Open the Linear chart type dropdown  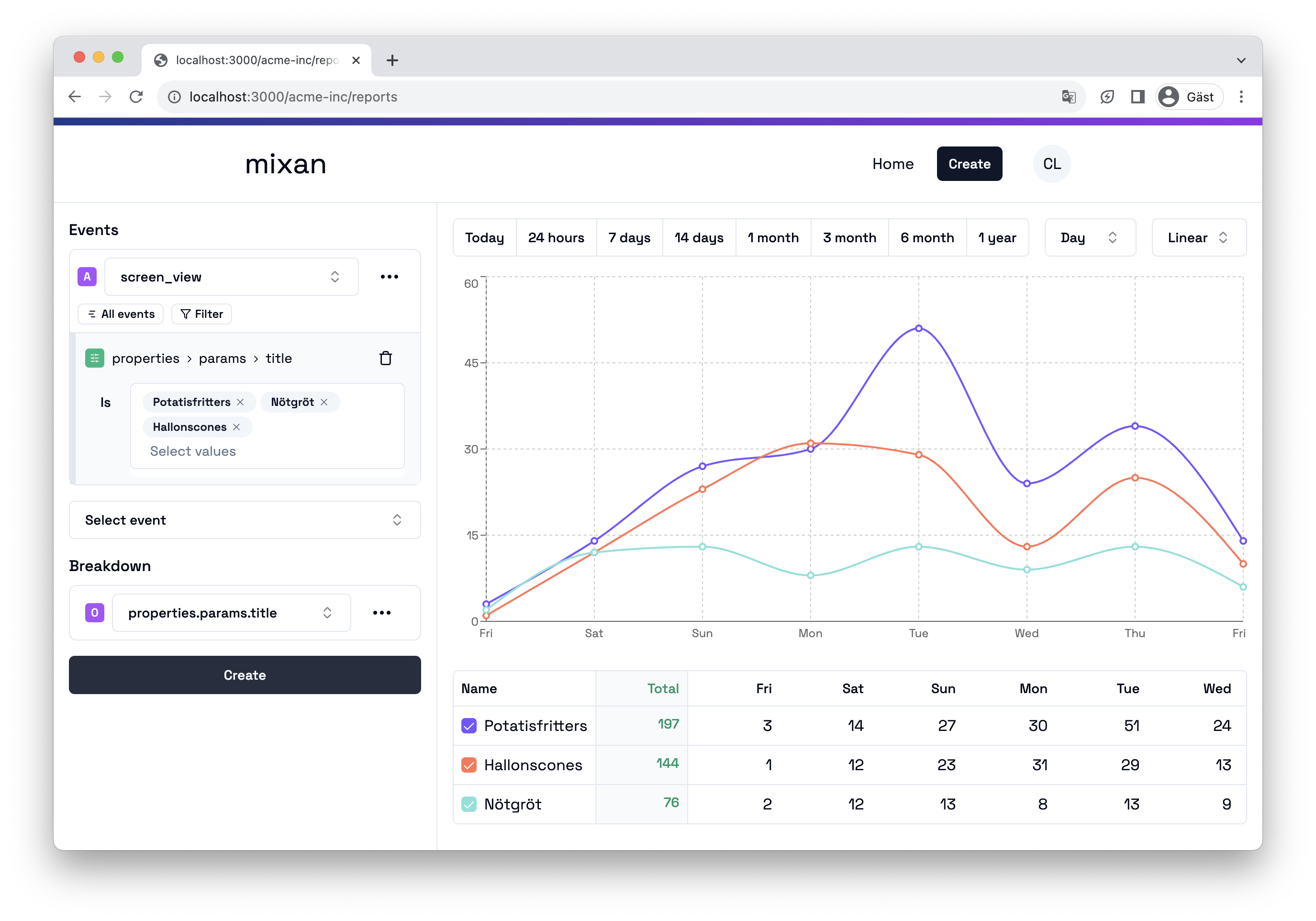click(1198, 237)
